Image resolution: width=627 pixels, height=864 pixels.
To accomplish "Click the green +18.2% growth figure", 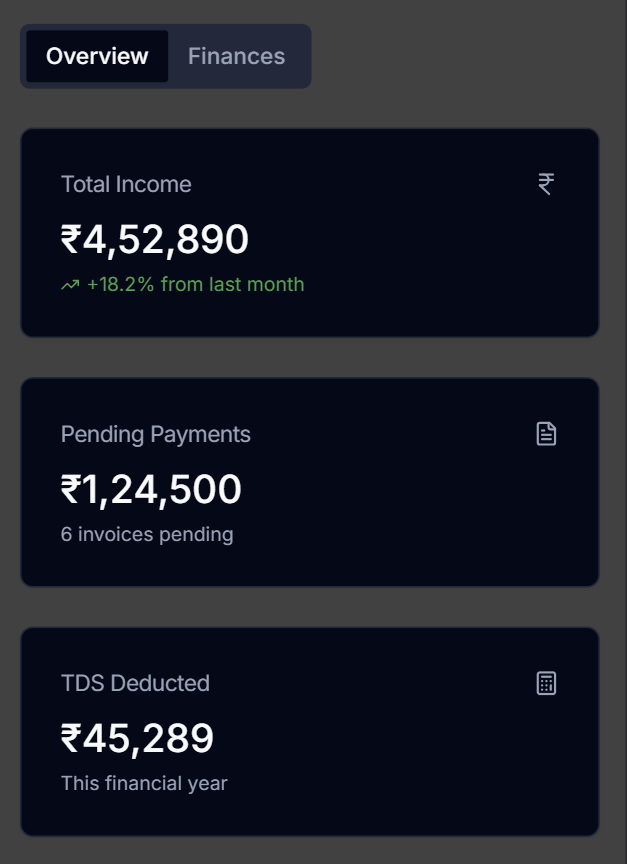I will (121, 285).
